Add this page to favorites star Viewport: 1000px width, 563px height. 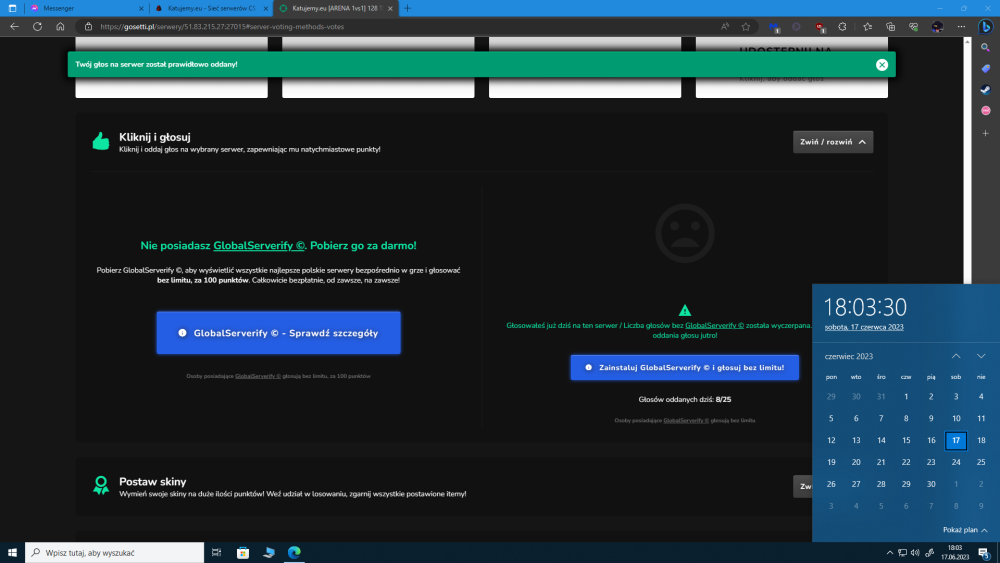coord(746,27)
